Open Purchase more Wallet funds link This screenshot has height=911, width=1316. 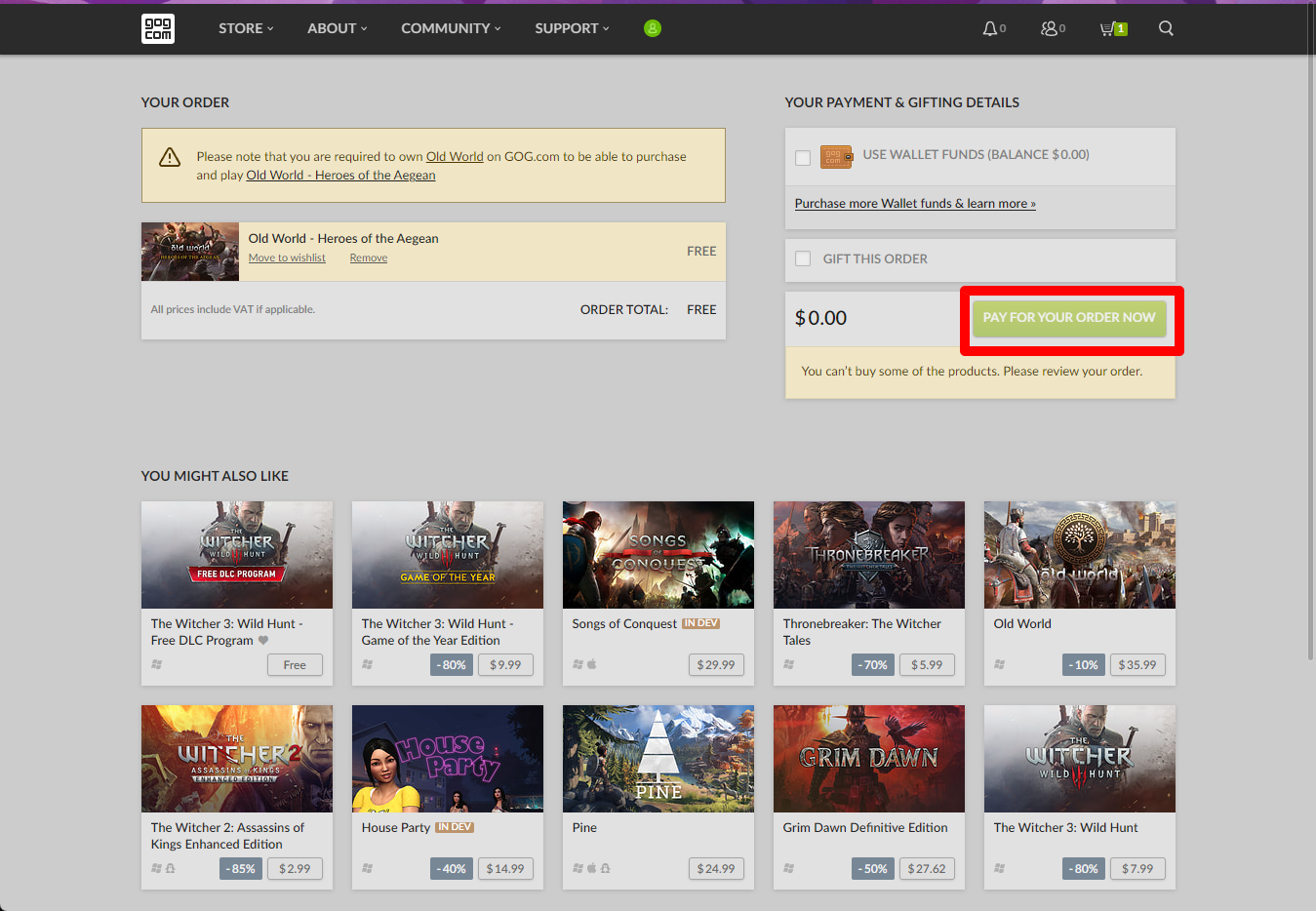click(915, 204)
